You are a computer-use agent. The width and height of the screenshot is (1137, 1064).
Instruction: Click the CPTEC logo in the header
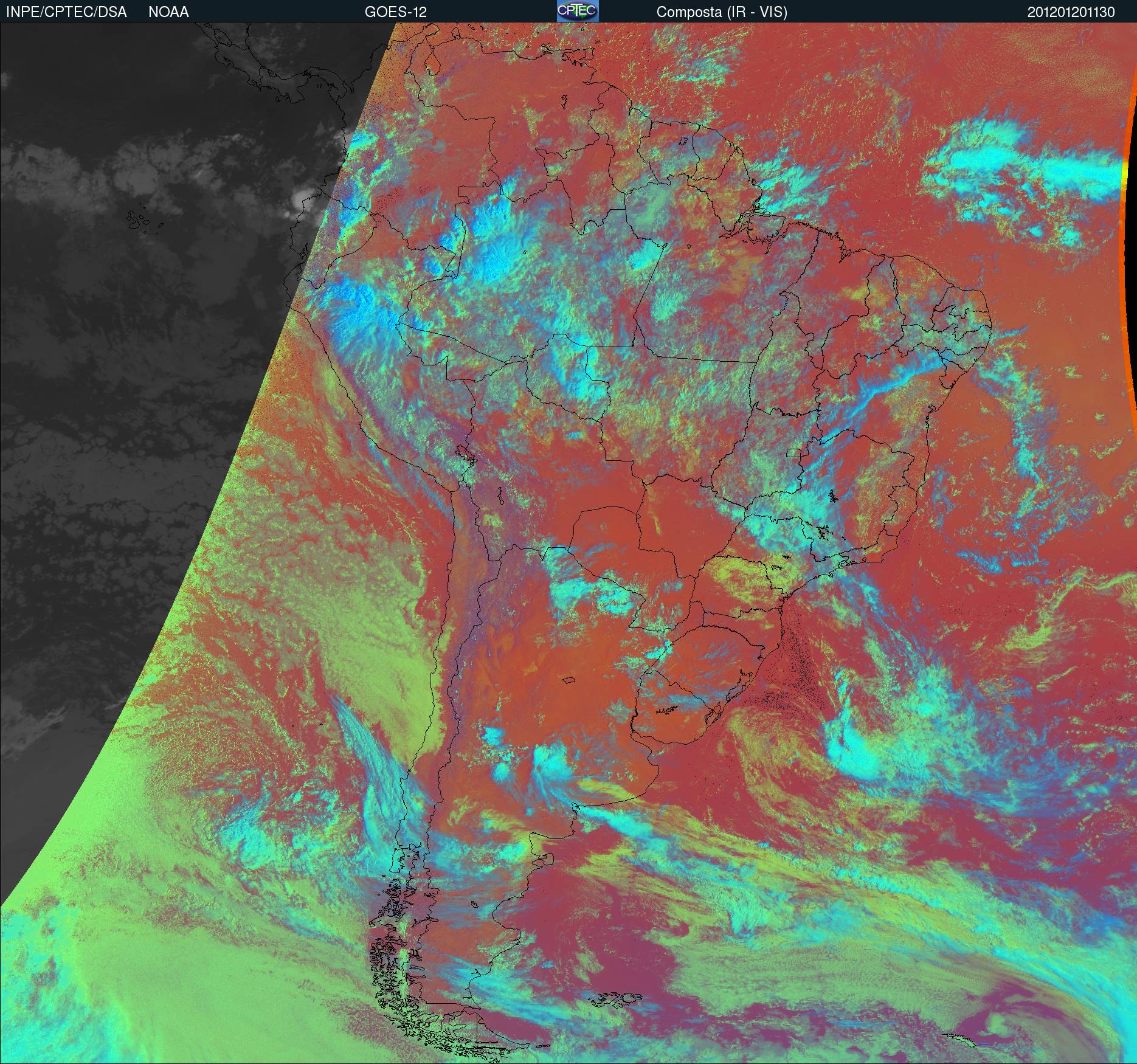coord(578,11)
